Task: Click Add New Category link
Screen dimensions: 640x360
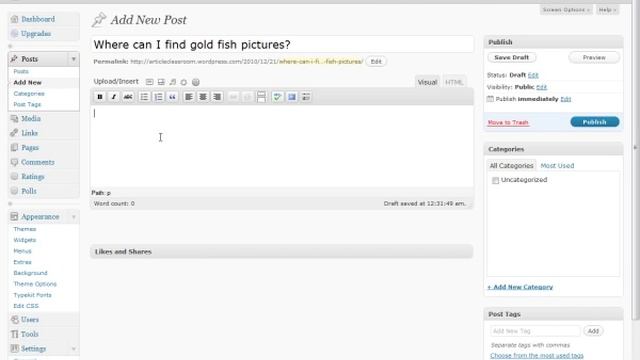Action: [x=520, y=287]
